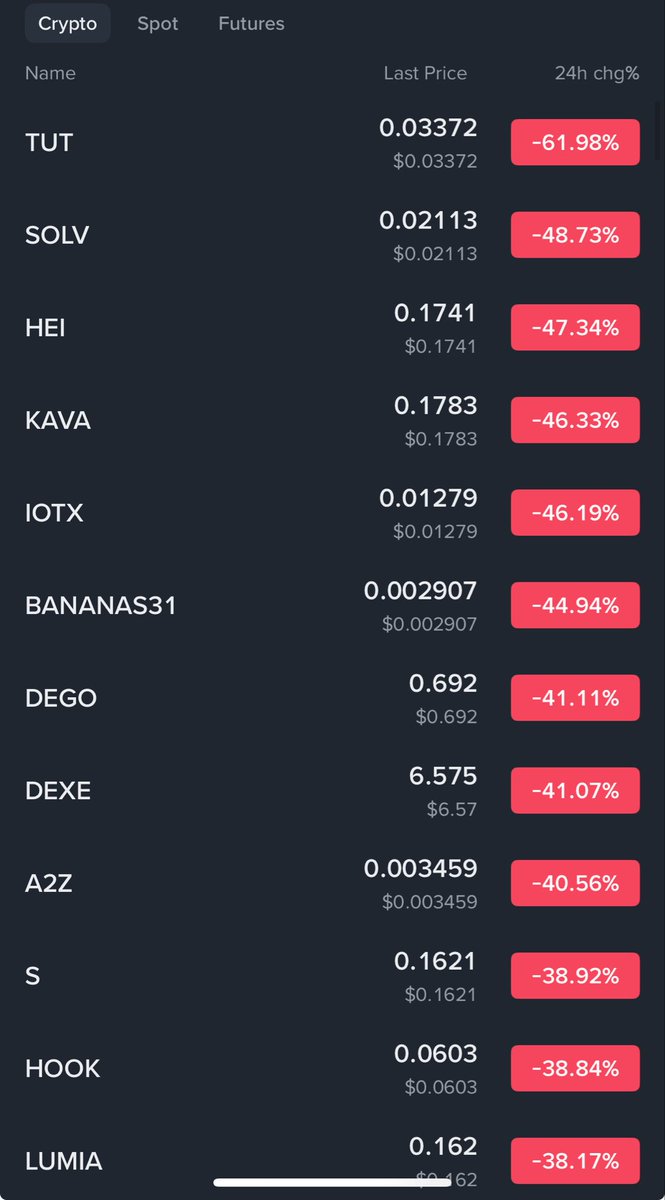This screenshot has height=1200, width=665.
Task: Open the HOOK coin listing
Action: tap(63, 1068)
